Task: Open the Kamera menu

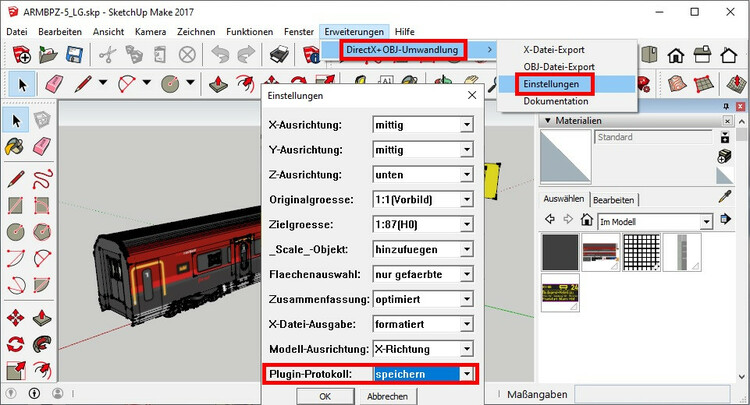Action: coord(150,32)
